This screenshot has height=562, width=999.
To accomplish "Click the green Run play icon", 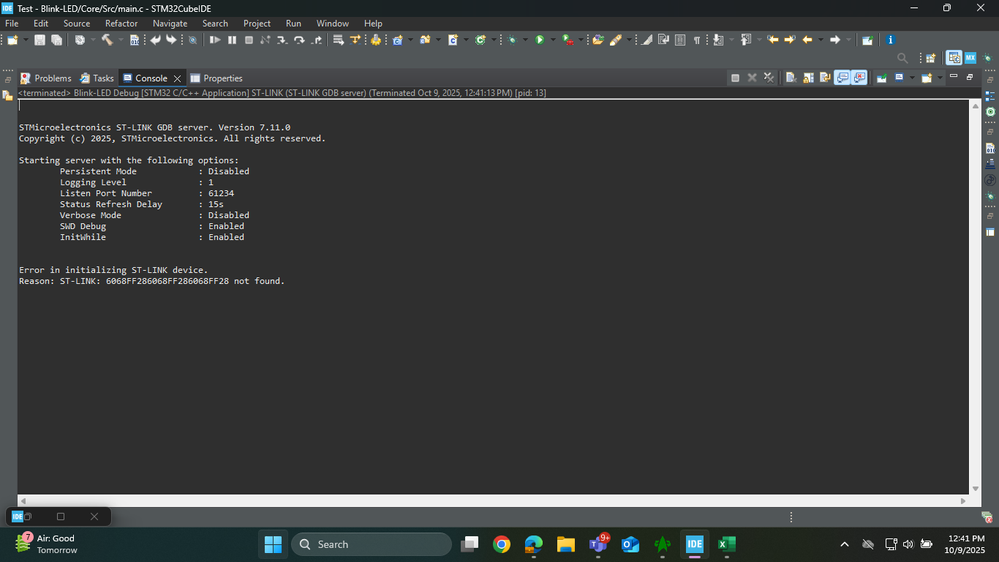I will click(x=540, y=40).
